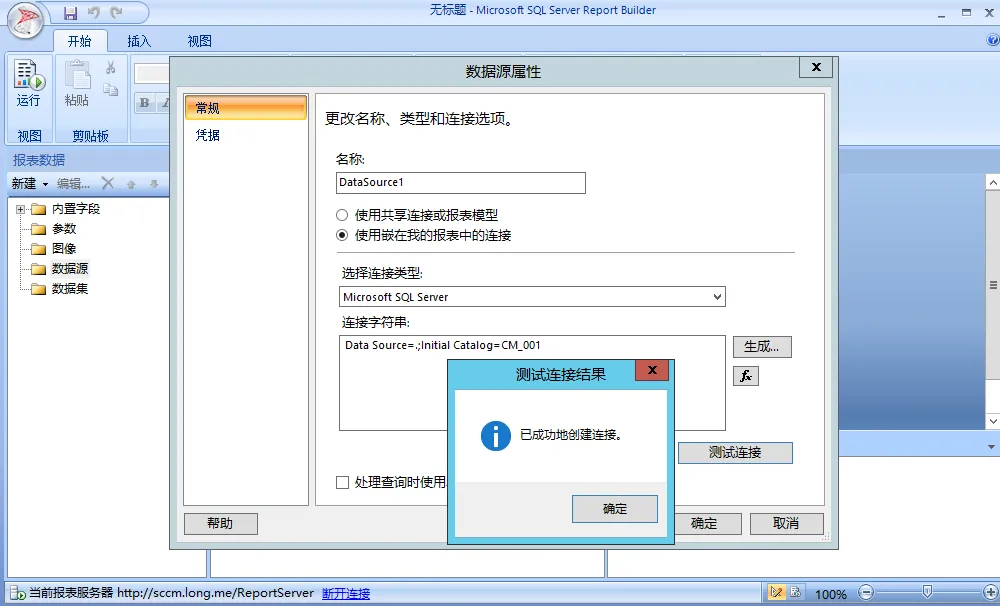The height and width of the screenshot is (606, 1000).
Task: Click the run preview icon in status bar
Action: (795, 592)
